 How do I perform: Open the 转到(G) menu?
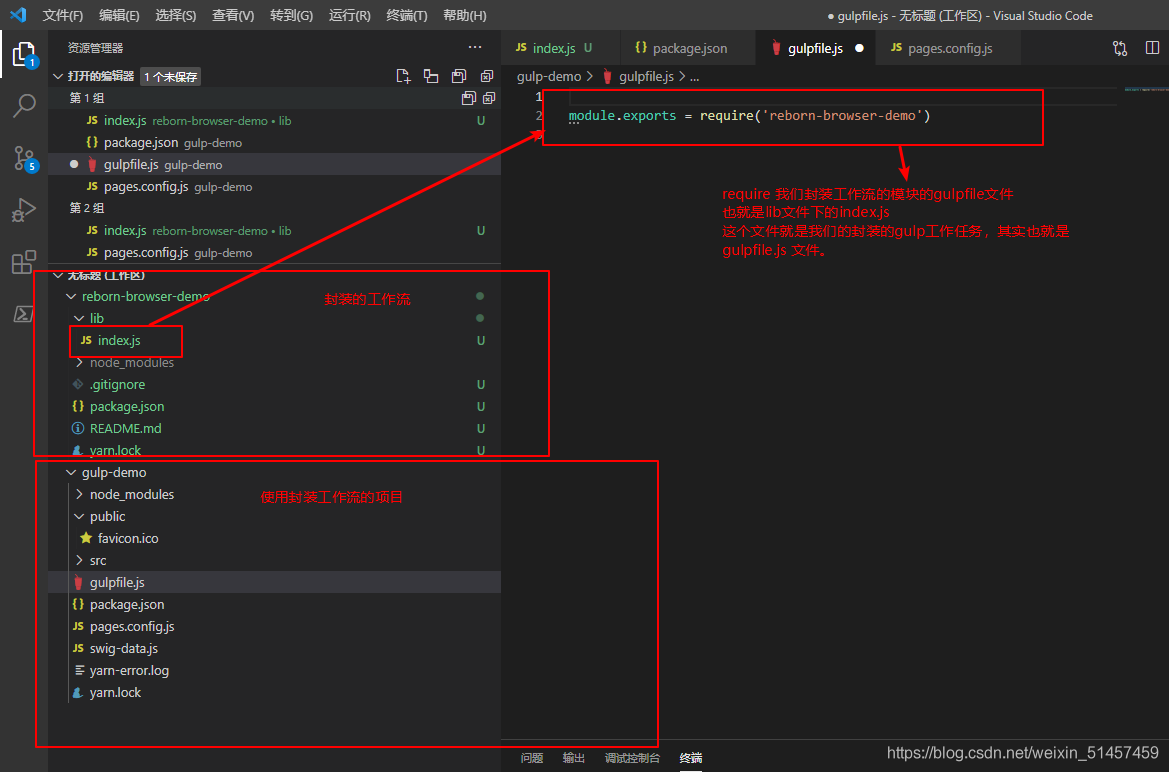(291, 15)
